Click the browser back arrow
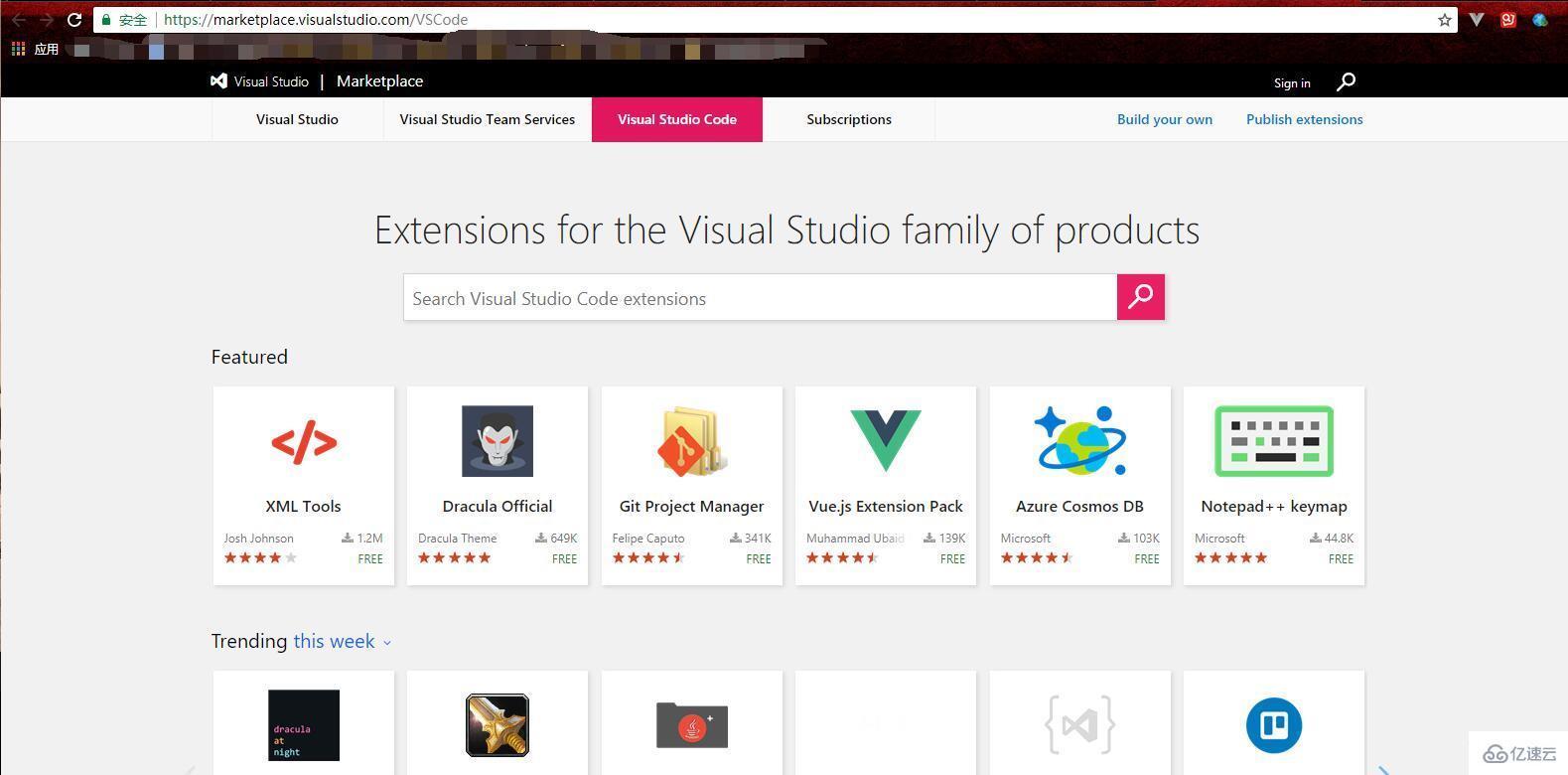 tap(19, 19)
